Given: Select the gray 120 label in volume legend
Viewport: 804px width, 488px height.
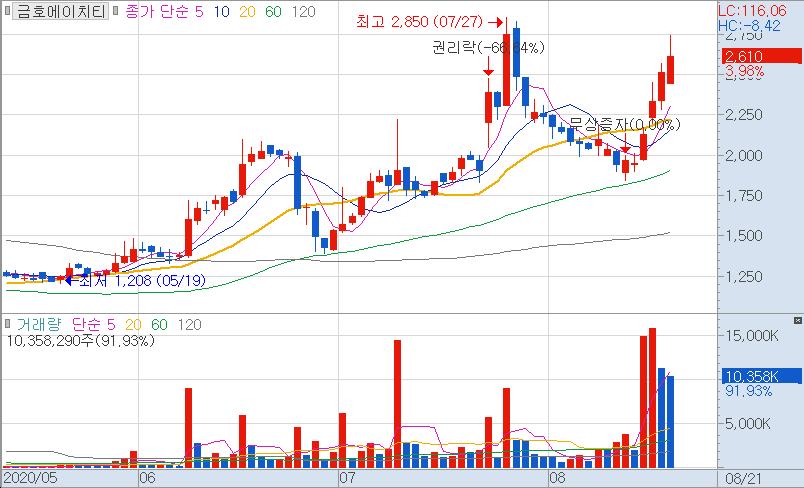Looking at the screenshot, I should tap(189, 324).
